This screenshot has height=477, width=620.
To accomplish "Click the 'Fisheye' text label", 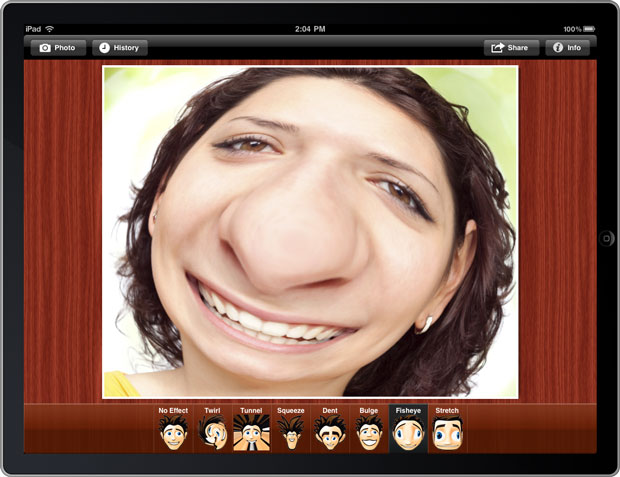I will coord(408,411).
